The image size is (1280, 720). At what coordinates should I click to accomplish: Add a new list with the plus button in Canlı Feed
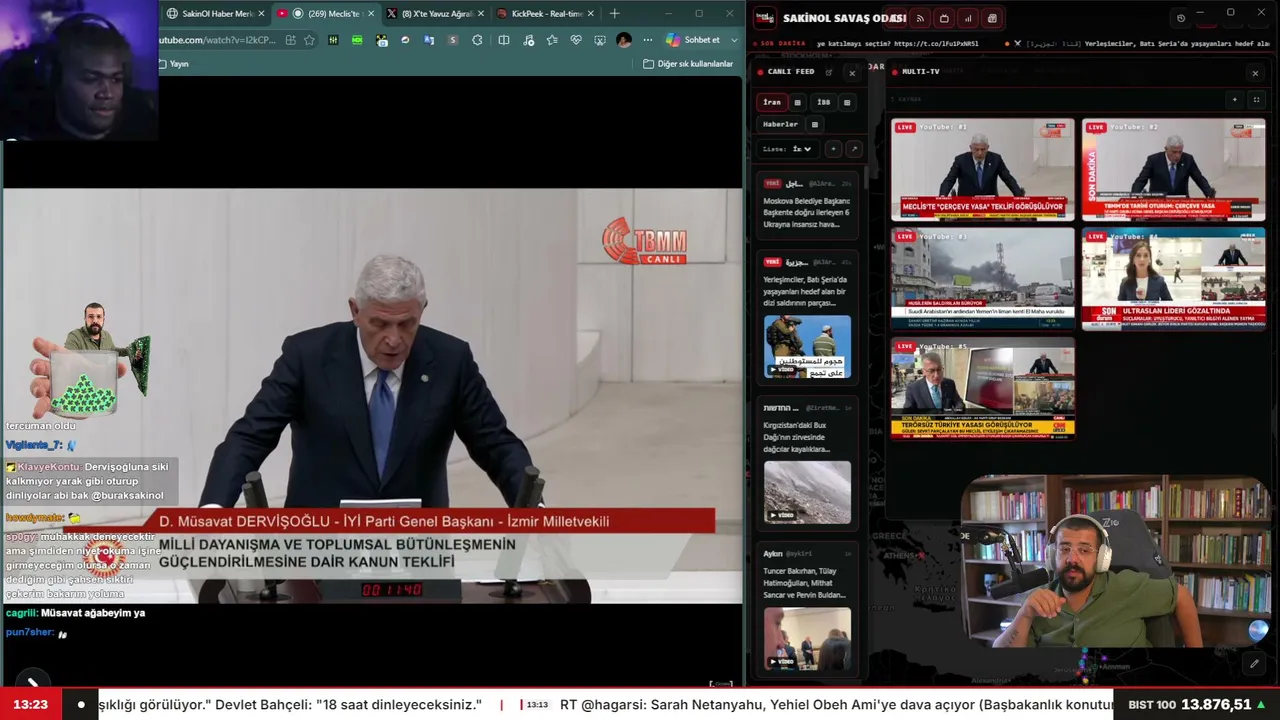point(833,149)
